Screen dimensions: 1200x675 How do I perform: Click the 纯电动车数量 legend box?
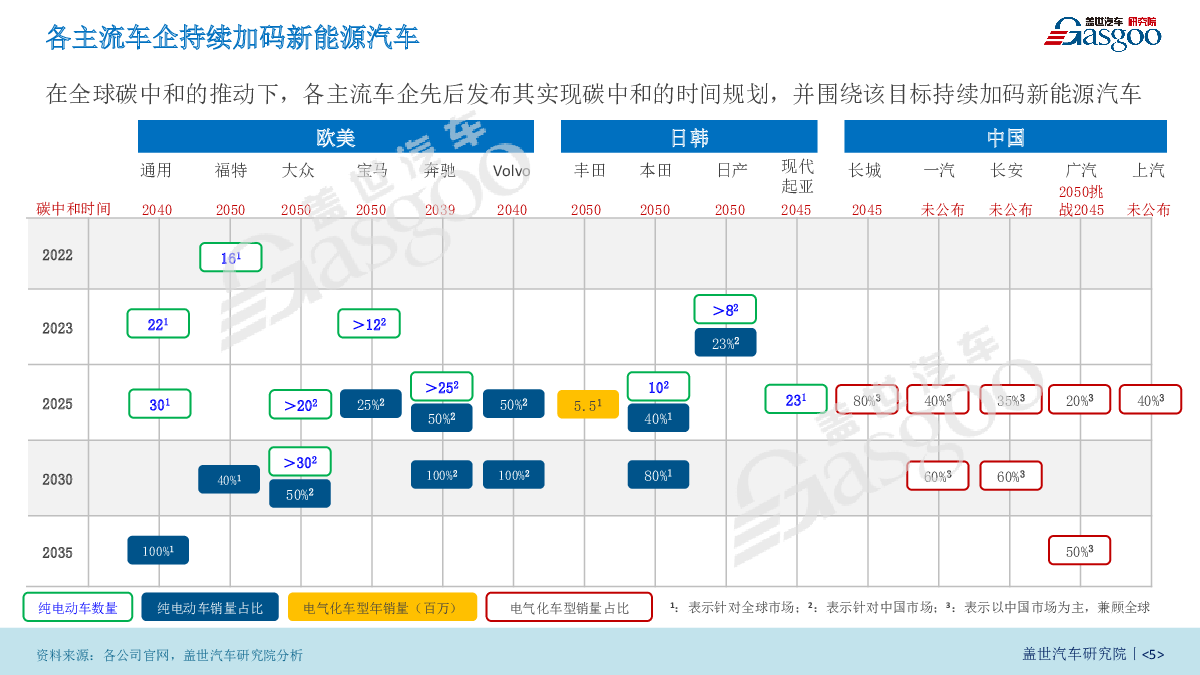(78, 607)
